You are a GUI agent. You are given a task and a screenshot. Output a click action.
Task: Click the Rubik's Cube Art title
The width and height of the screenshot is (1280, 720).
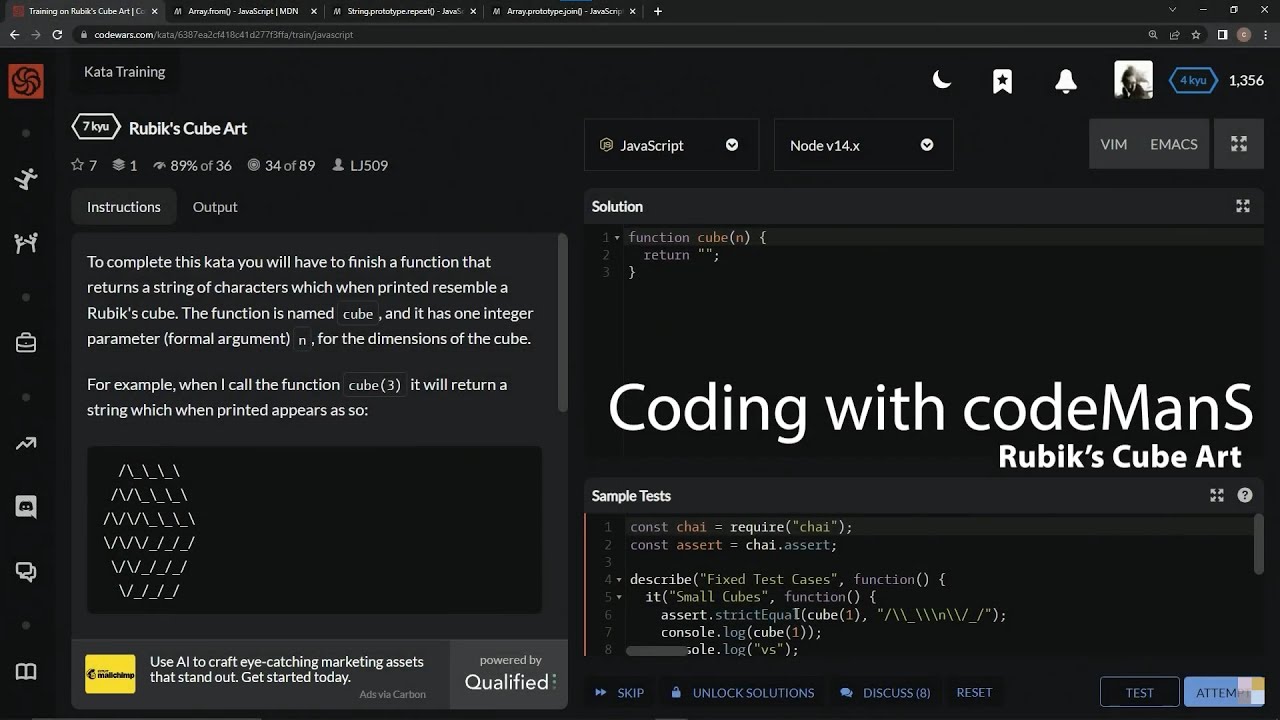point(188,128)
